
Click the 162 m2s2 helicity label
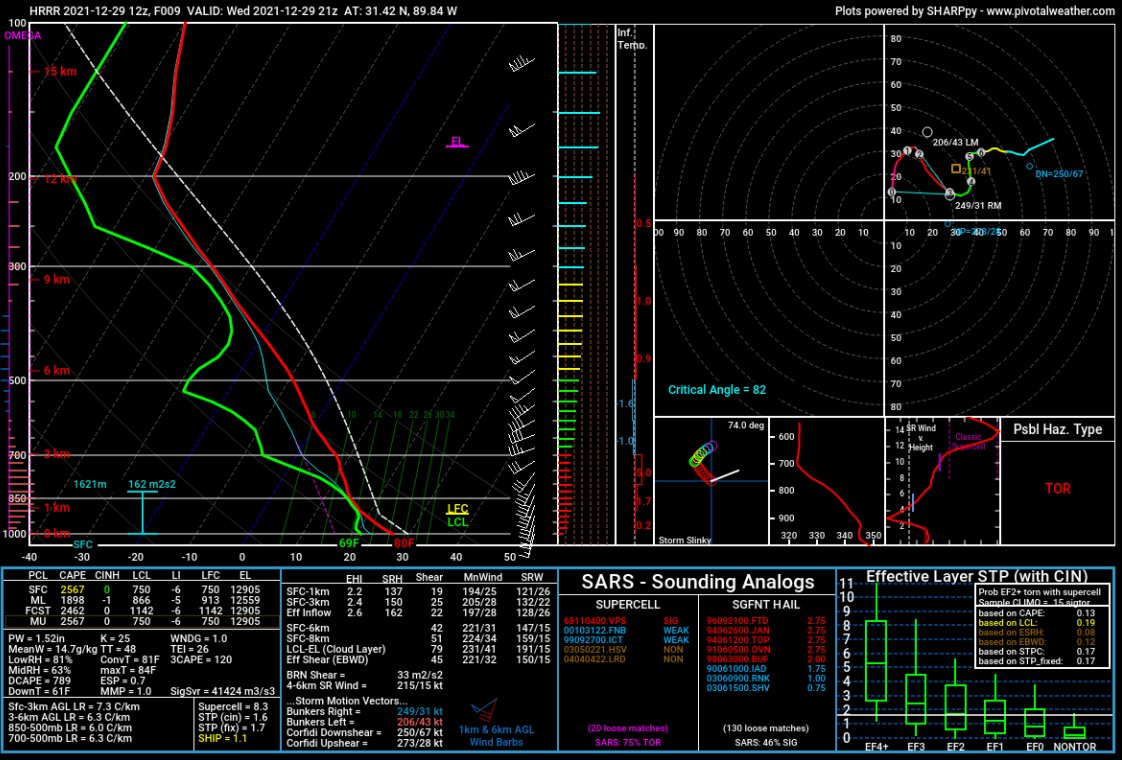point(152,484)
